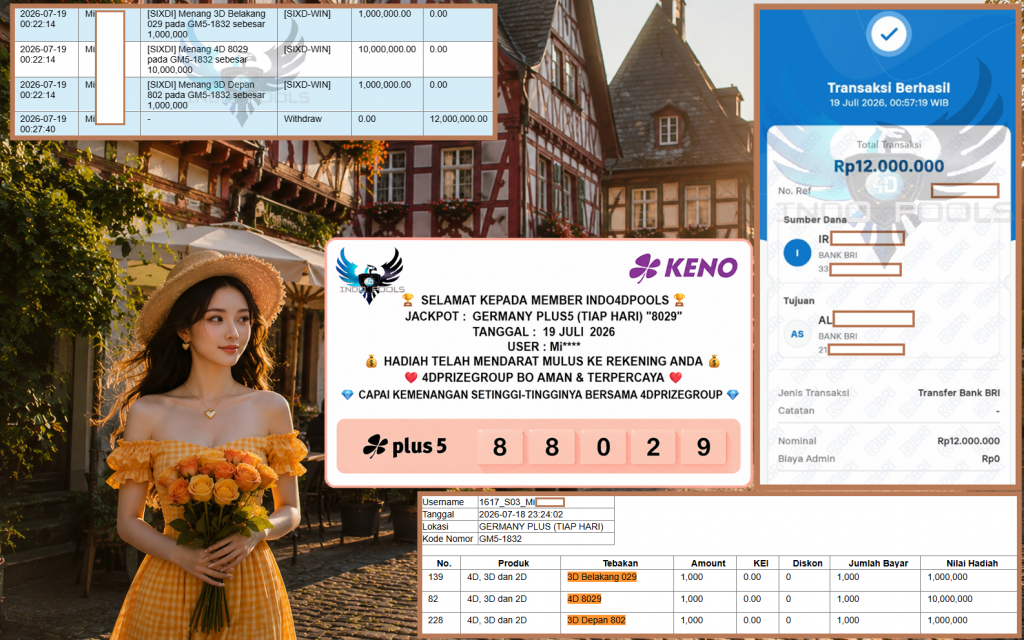Click the "Menang 3D Belakang 029" description cell

[207, 24]
